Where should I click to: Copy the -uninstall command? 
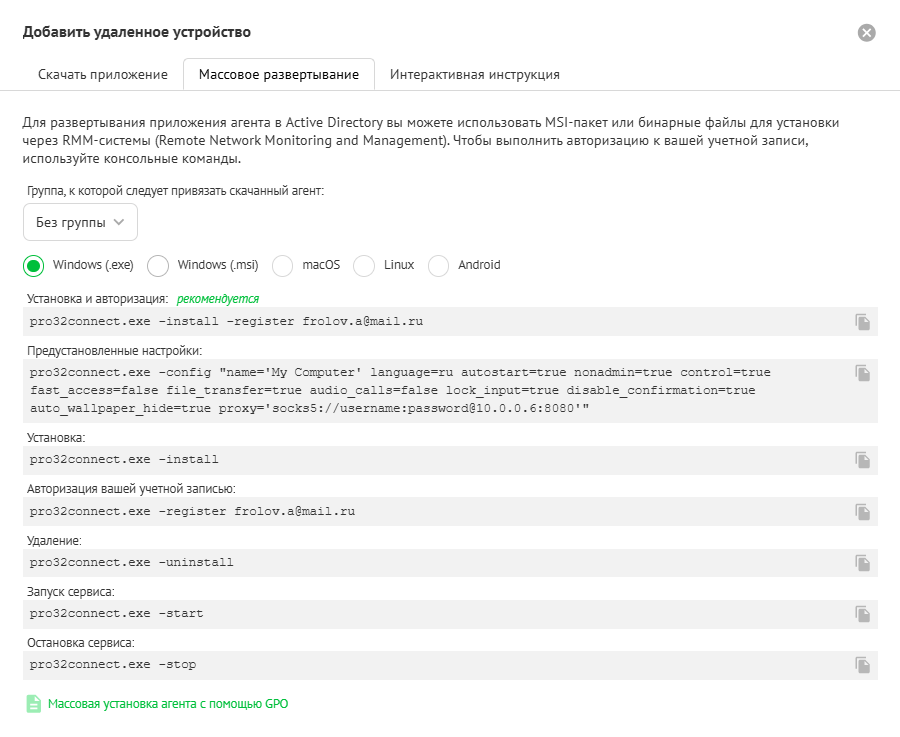click(862, 563)
